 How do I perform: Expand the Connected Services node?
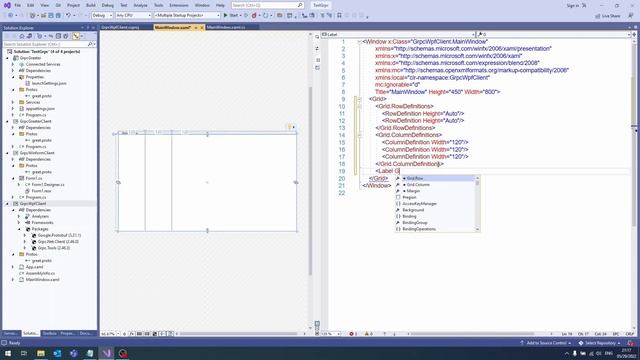click(13, 64)
